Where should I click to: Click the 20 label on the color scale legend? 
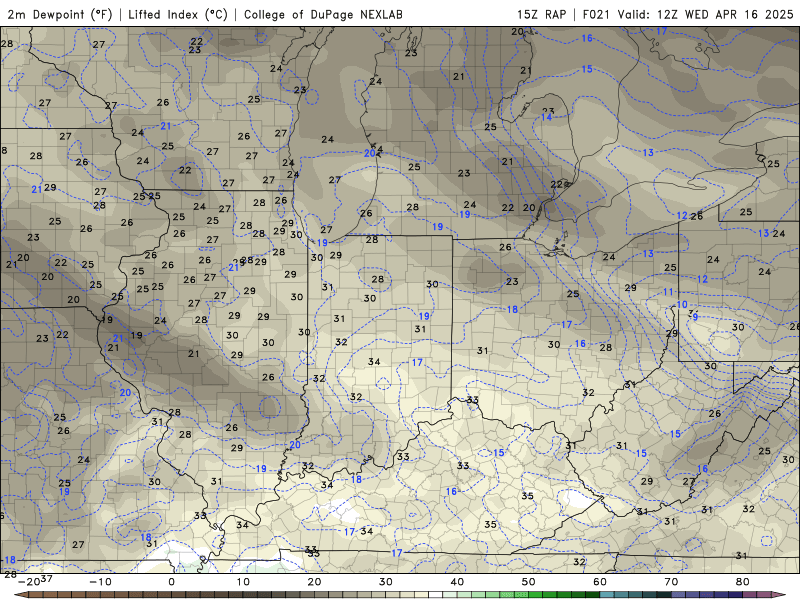[x=314, y=582]
